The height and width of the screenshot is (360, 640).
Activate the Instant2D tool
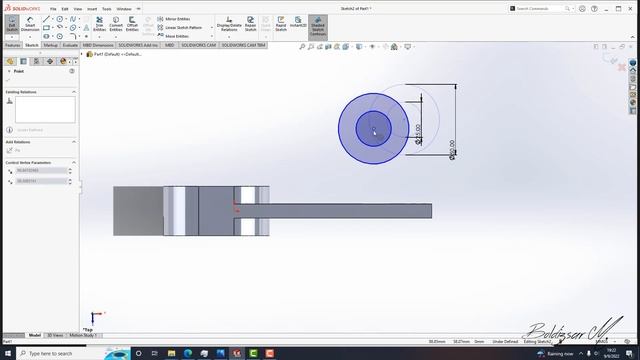(x=298, y=22)
